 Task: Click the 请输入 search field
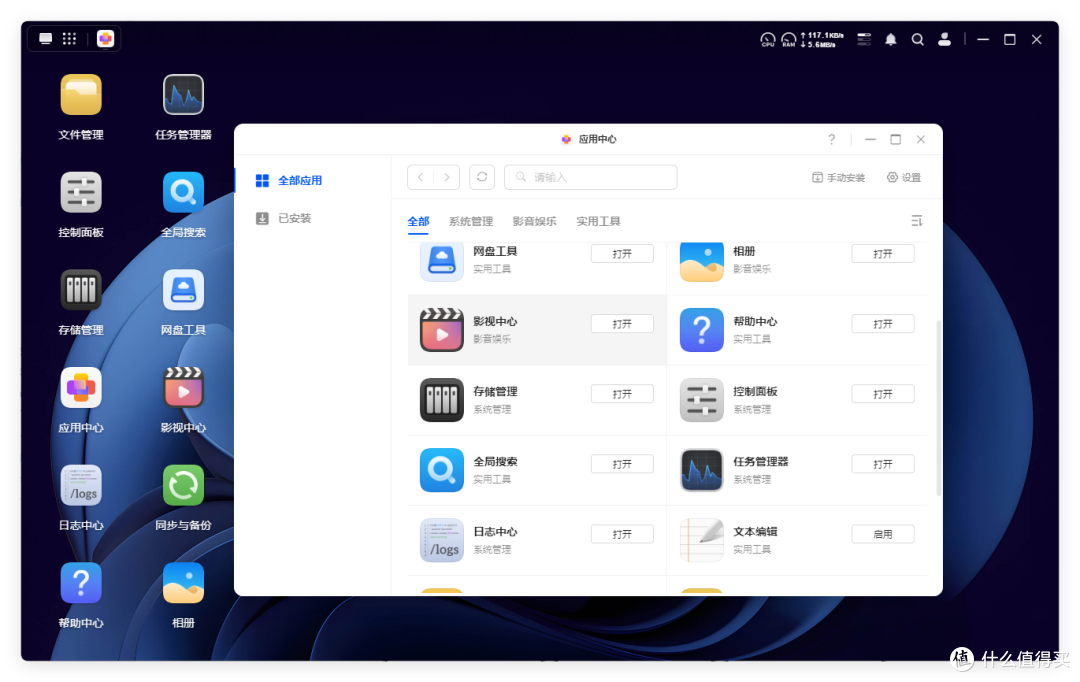pos(591,177)
